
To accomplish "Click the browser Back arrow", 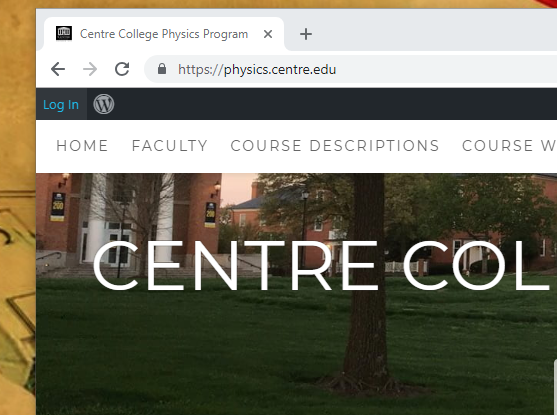I will tap(58, 69).
